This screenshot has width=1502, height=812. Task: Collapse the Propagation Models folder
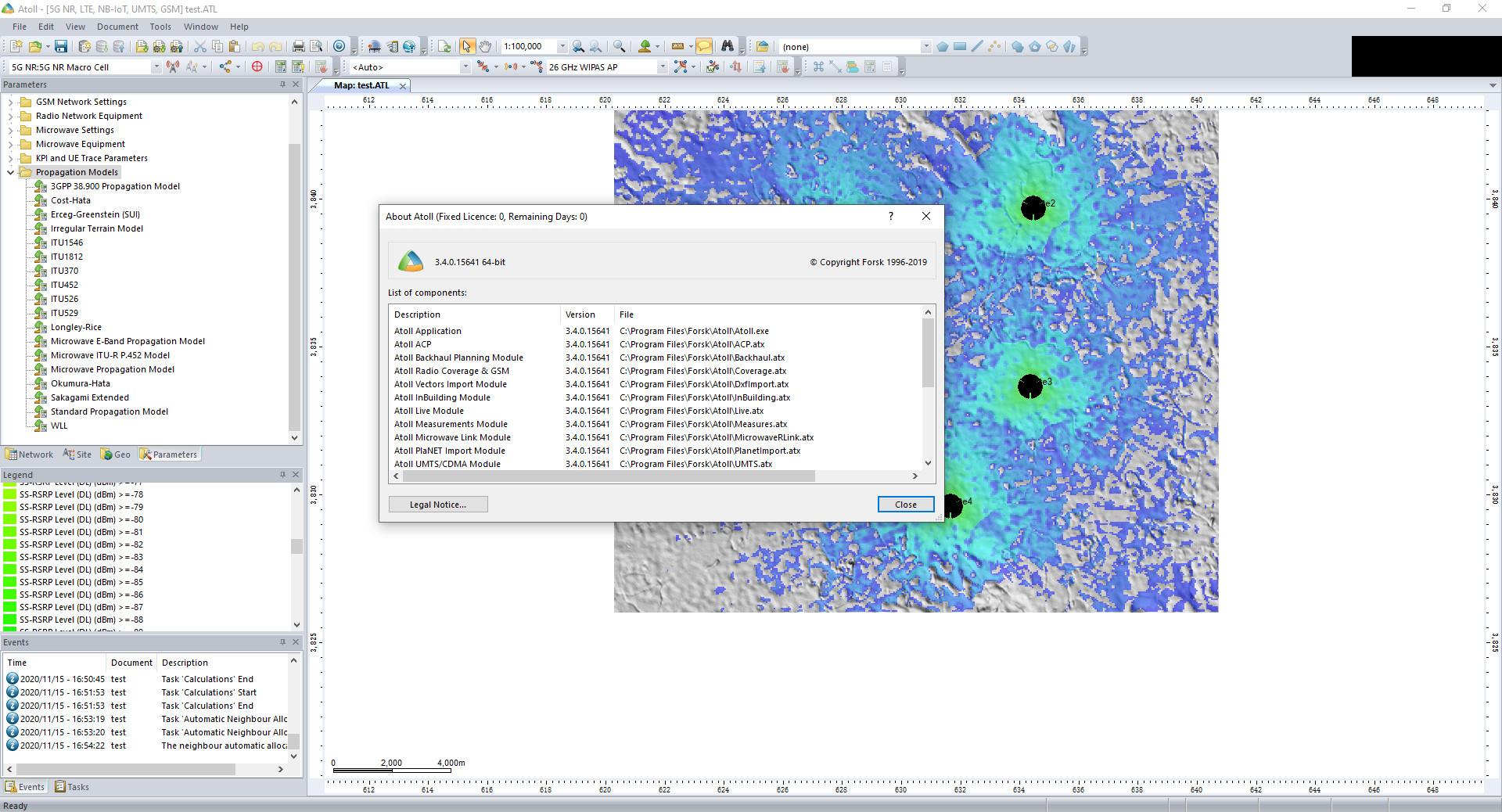coord(11,172)
